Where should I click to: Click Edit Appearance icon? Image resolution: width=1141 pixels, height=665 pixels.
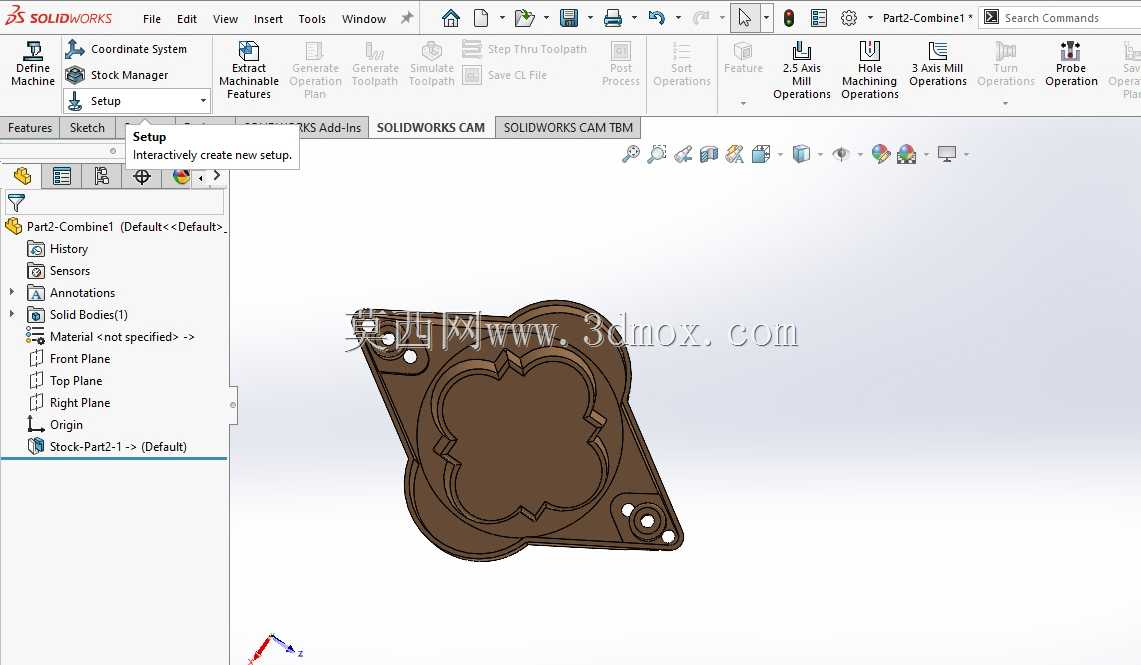point(880,154)
